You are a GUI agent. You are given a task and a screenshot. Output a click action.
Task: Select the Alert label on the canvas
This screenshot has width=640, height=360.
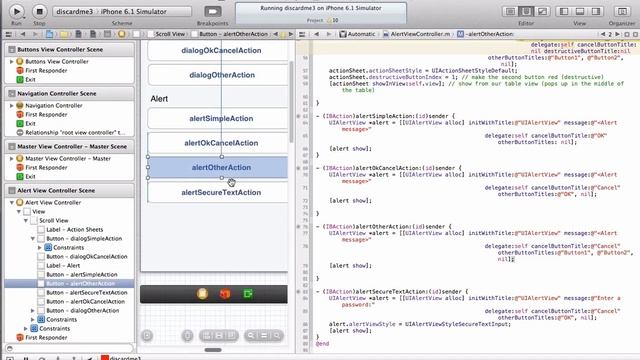point(159,99)
